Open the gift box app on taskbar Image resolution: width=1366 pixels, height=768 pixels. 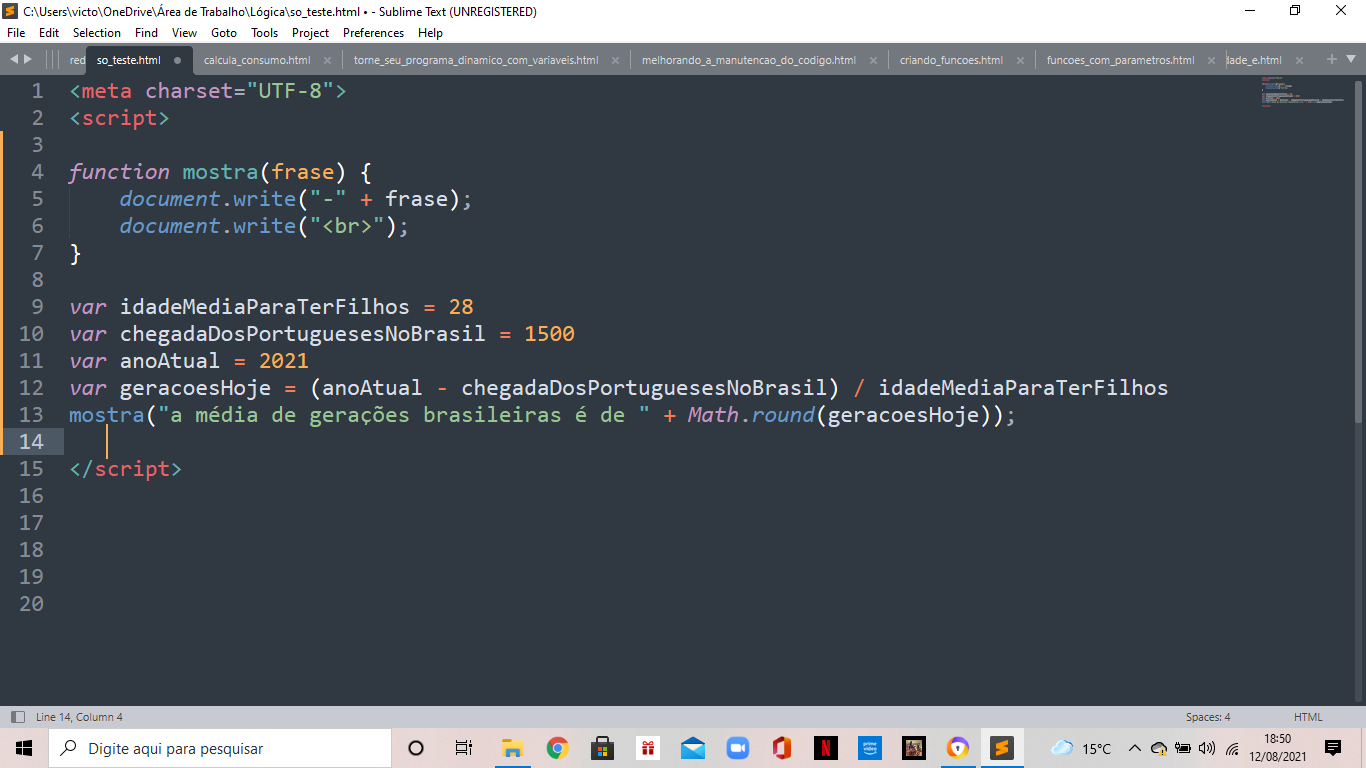point(648,748)
